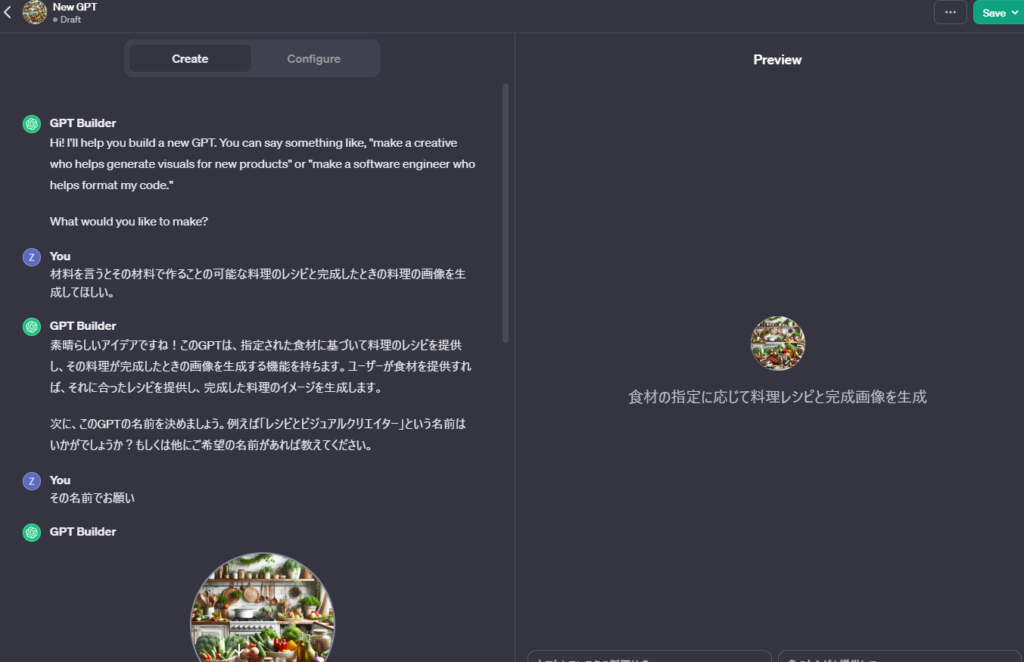Click GPT Builder icon beside the greeting message
Image resolution: width=1024 pixels, height=662 pixels.
(32, 124)
